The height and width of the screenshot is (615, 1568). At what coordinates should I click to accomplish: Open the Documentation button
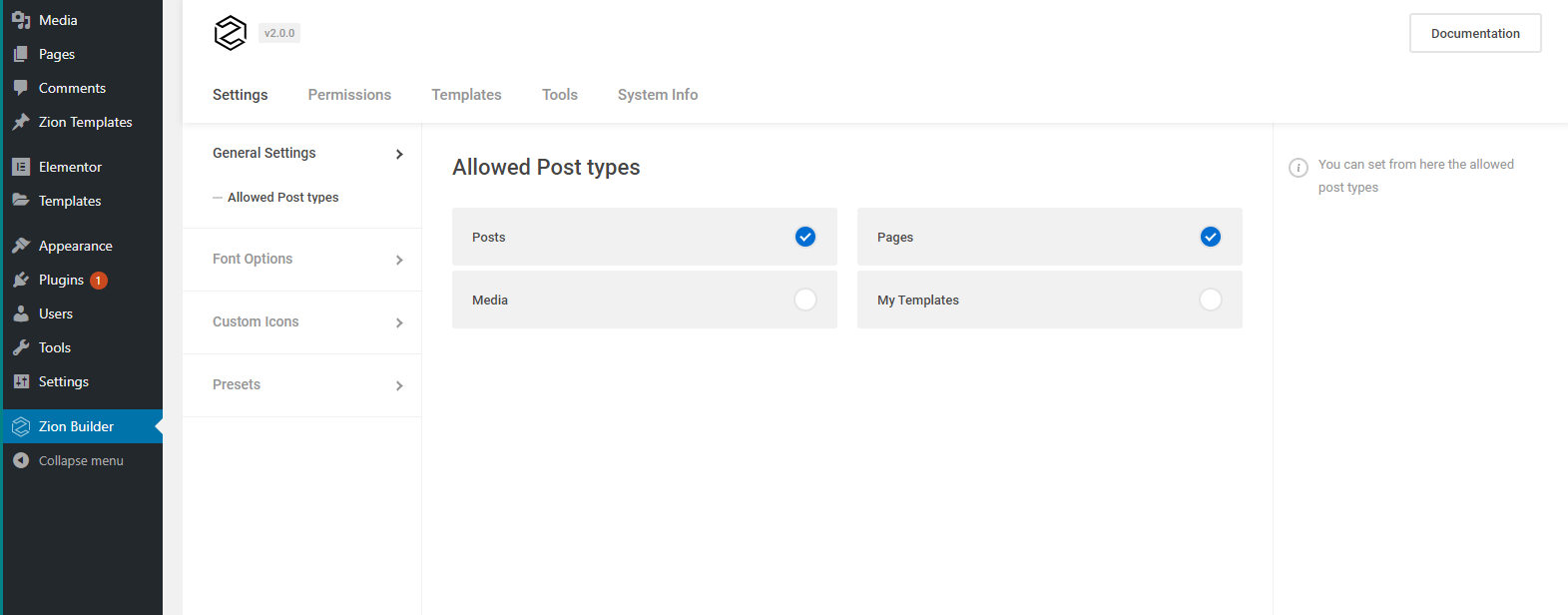click(1475, 33)
